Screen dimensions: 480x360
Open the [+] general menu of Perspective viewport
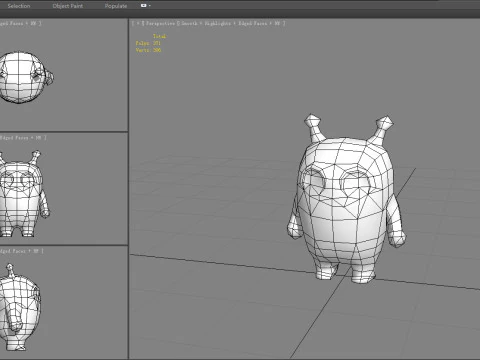138,23
